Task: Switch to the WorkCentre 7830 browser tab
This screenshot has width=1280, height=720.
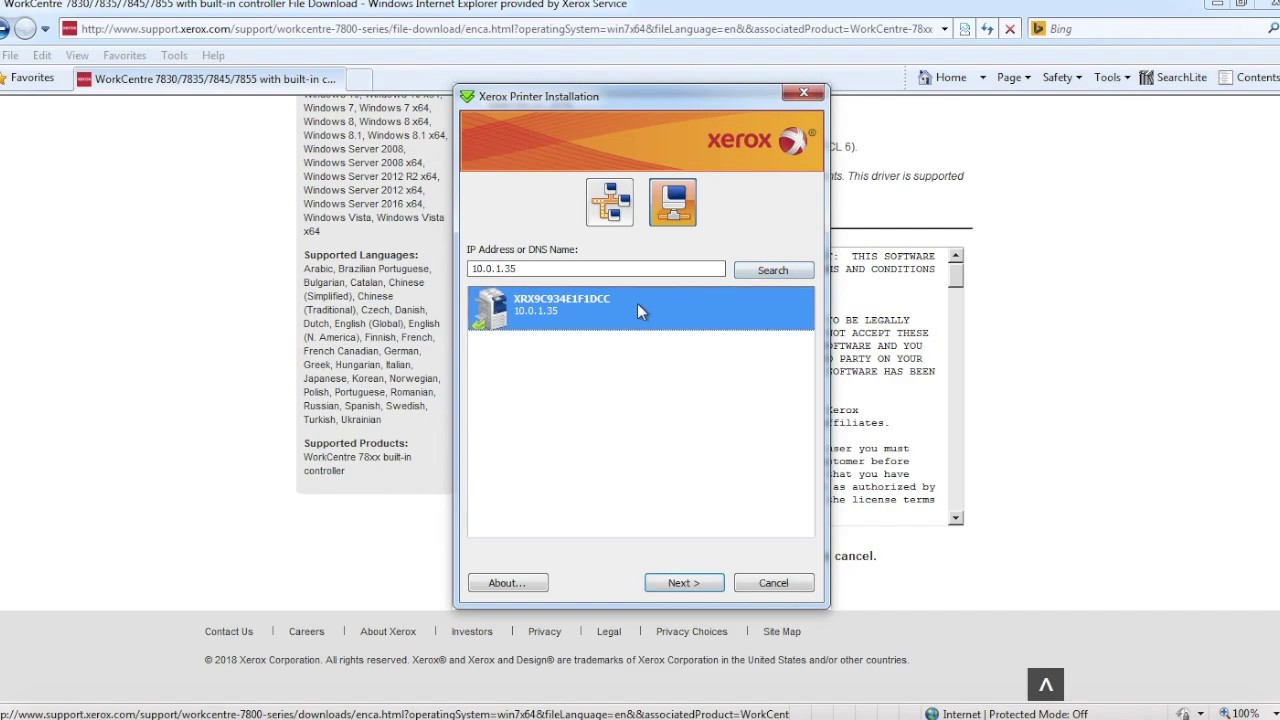Action: 208,79
